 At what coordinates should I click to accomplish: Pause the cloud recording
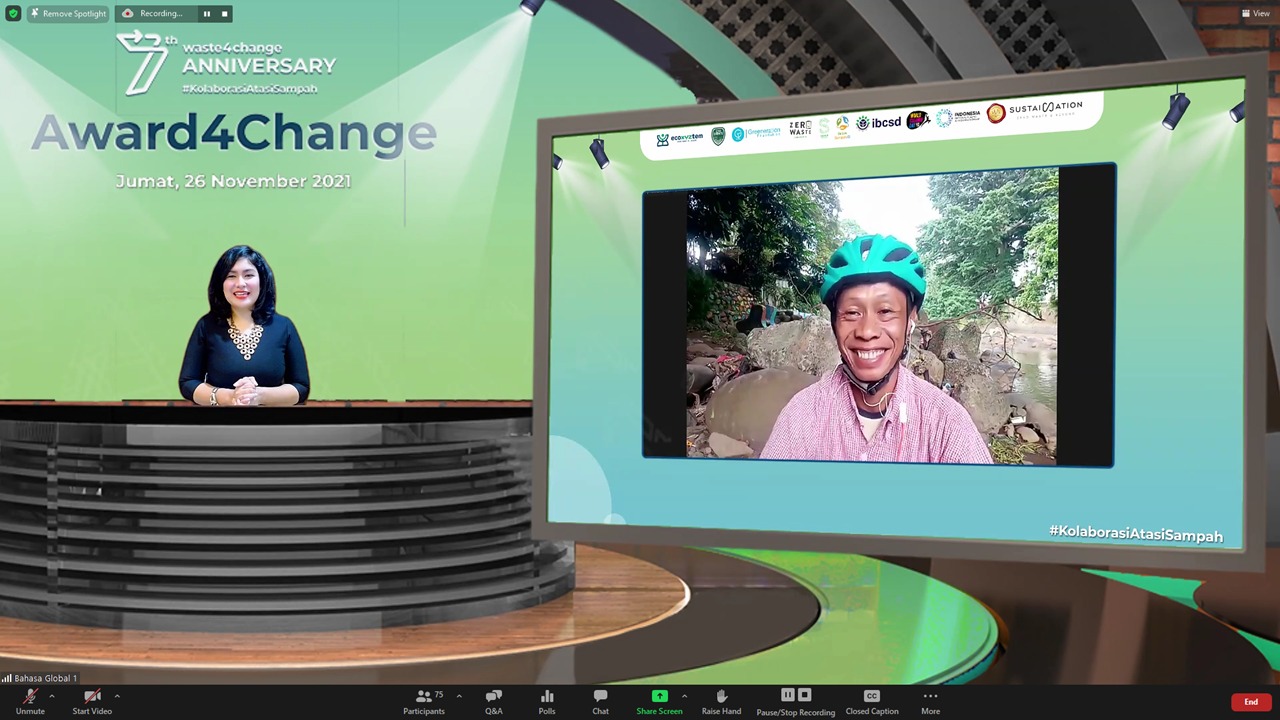click(788, 695)
